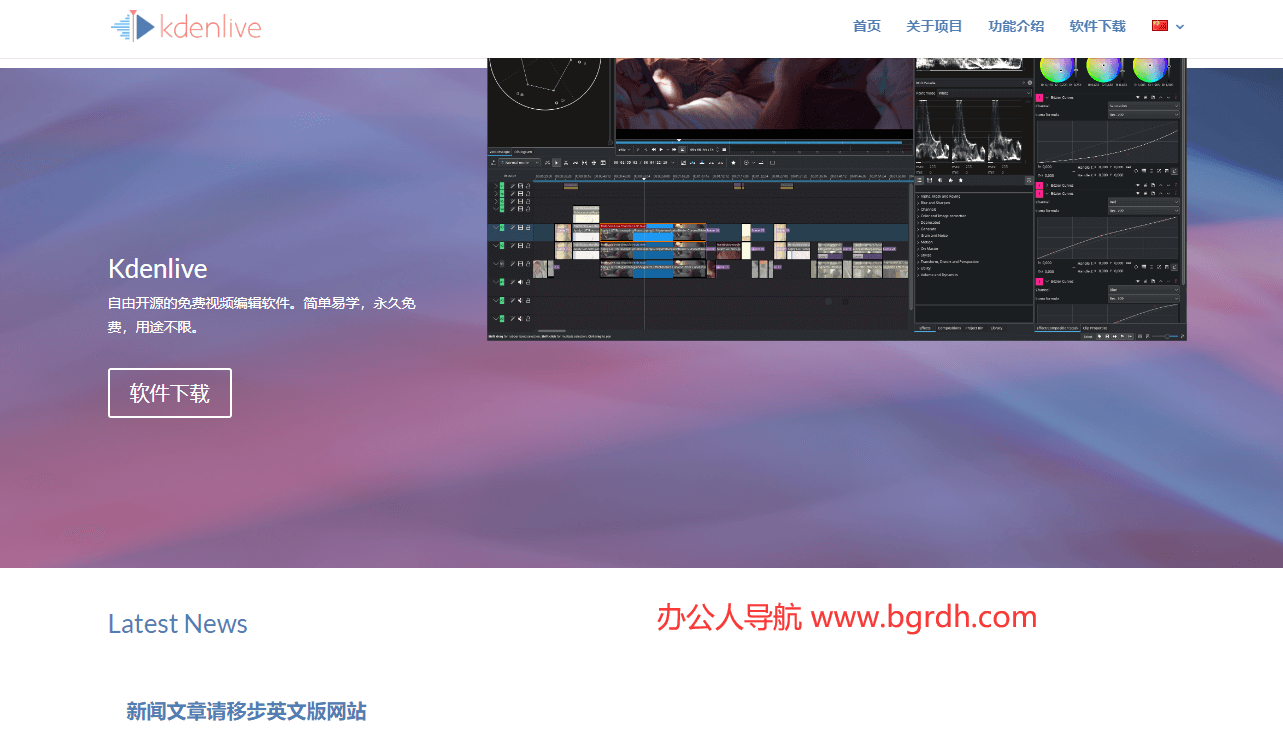This screenshot has width=1283, height=749.
Task: Click the 办公人导航 www.bgrdh.com red text
Action: 846,618
